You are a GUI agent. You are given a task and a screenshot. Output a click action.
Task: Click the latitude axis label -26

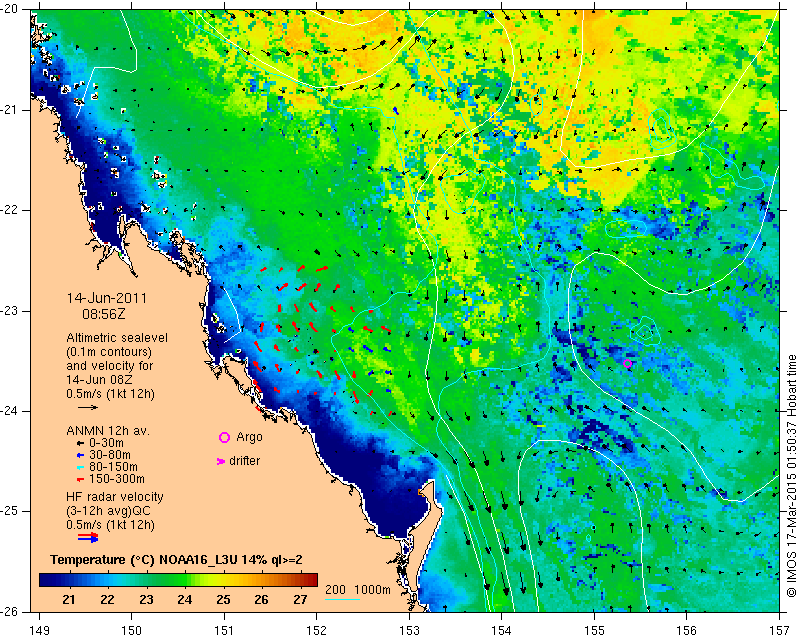[10, 611]
